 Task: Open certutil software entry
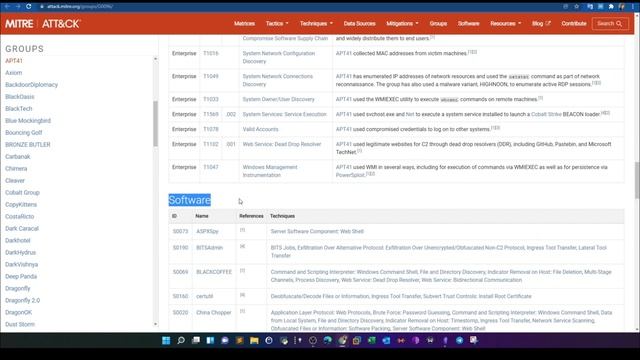coord(204,296)
